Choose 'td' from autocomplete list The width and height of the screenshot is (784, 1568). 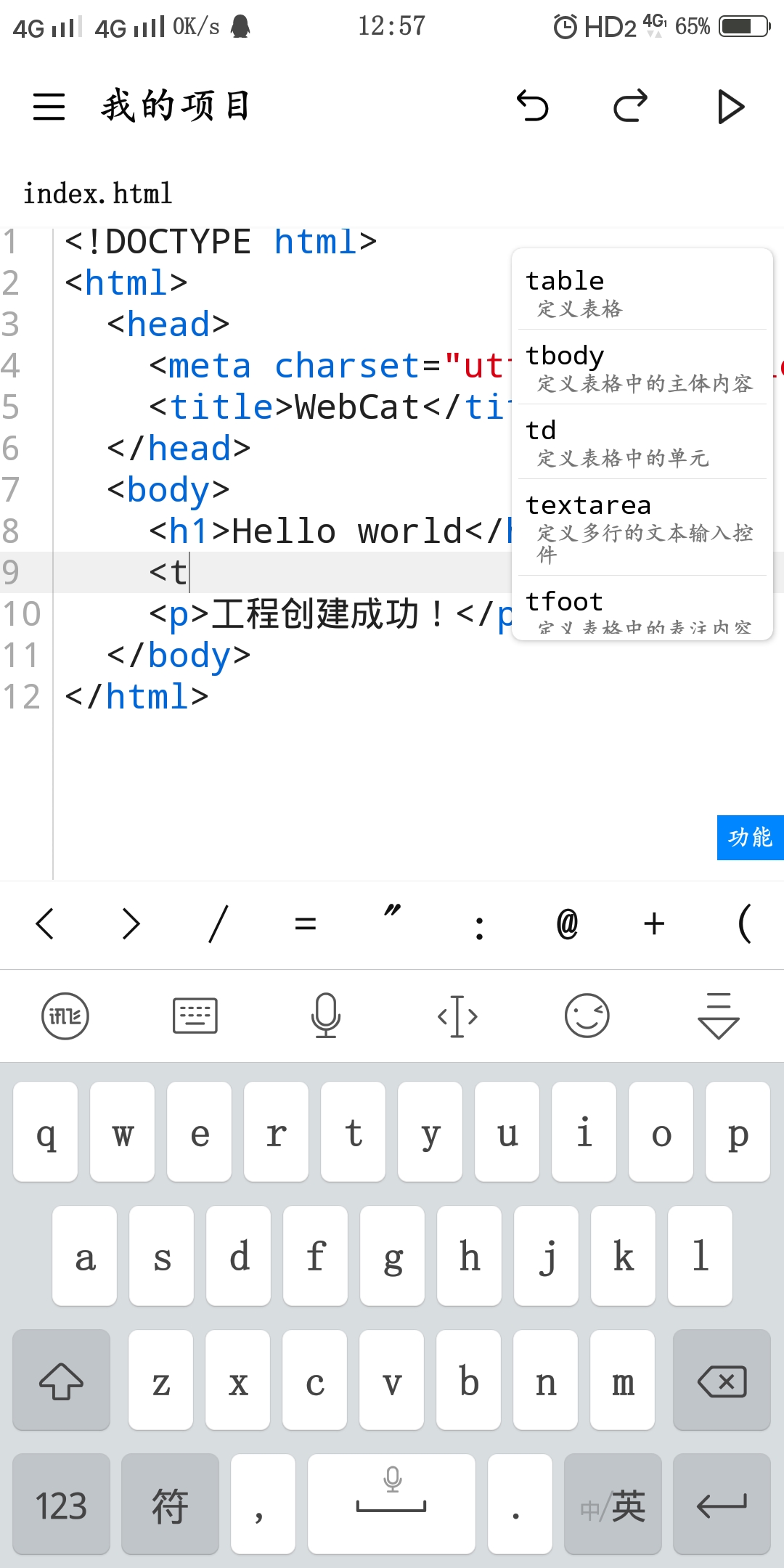point(642,443)
